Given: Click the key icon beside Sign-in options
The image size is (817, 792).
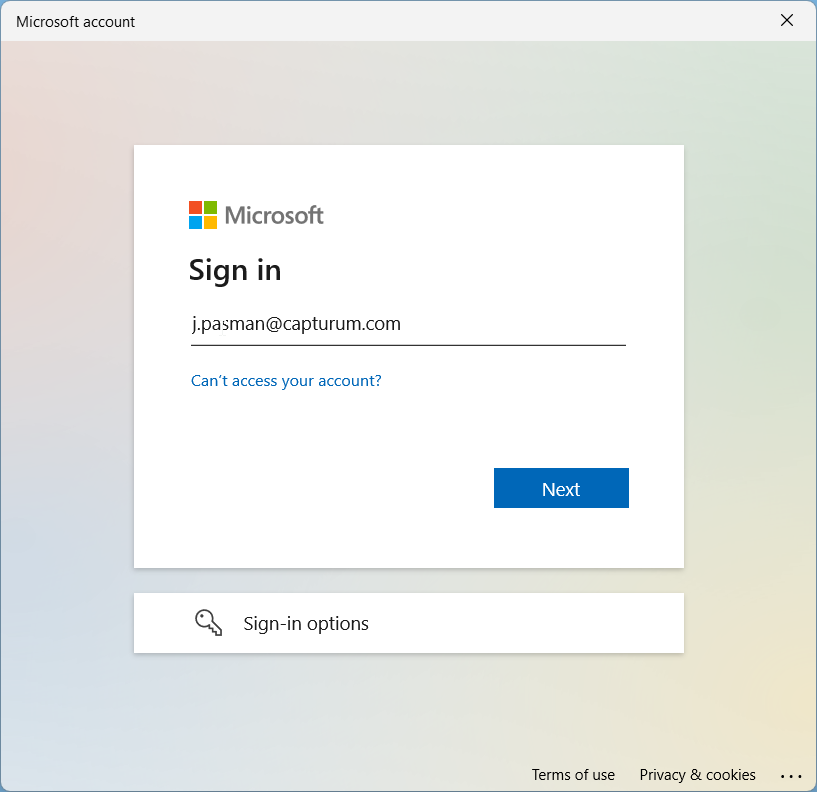Looking at the screenshot, I should pyautogui.click(x=208, y=623).
